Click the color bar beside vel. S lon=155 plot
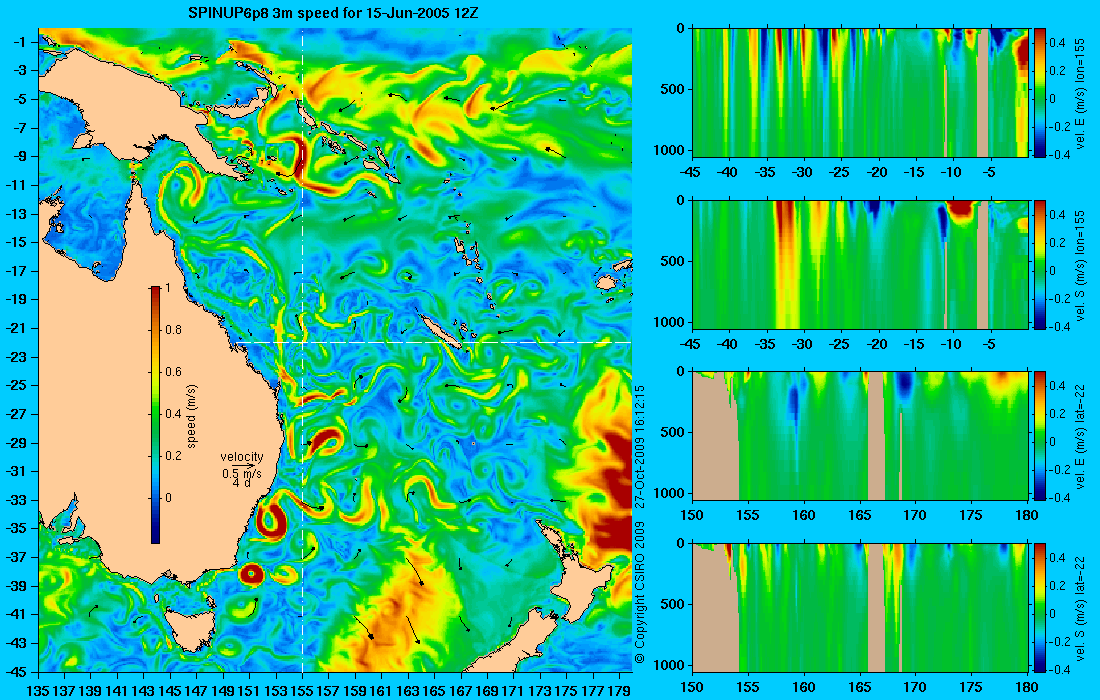 pyautogui.click(x=1040, y=264)
